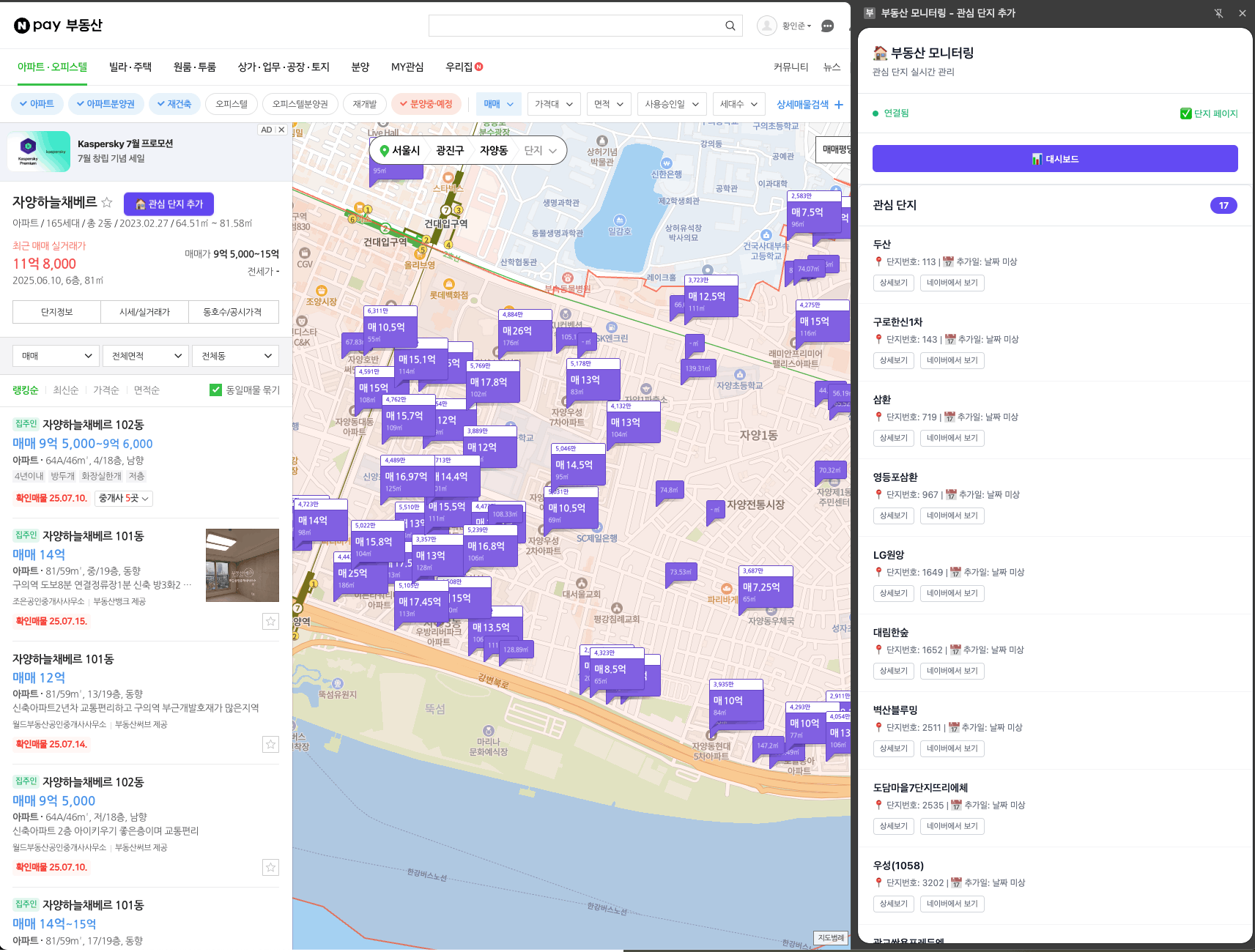Favorite the 102동 매매 9억 5,000 listing star
The width and height of the screenshot is (1255, 952).
271,867
